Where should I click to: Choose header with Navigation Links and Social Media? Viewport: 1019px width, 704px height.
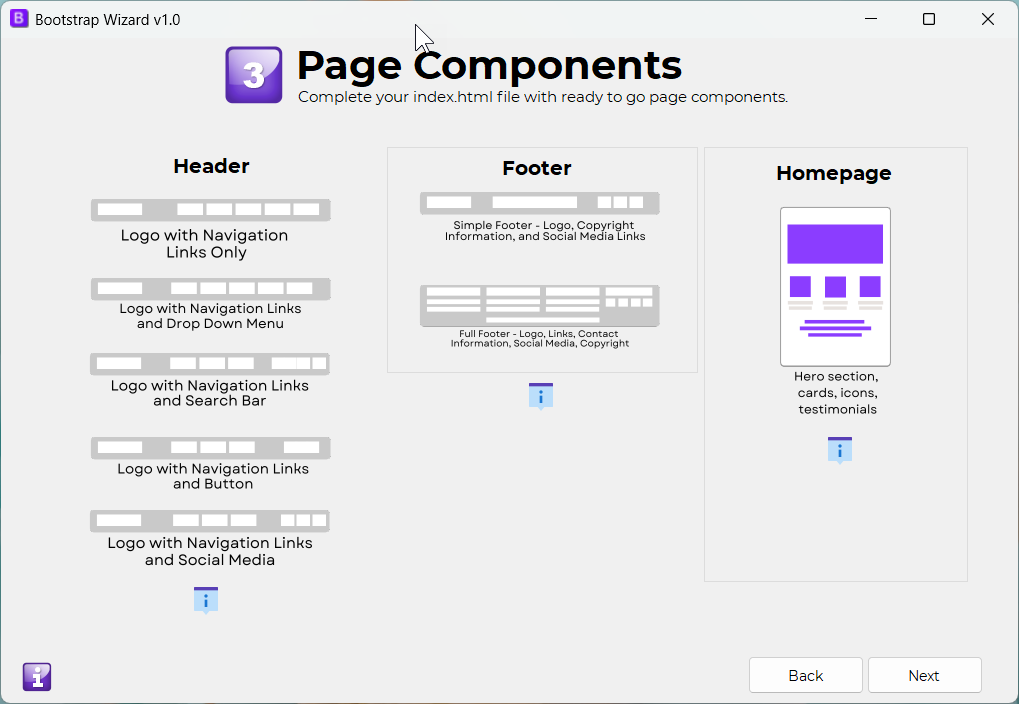click(210, 521)
